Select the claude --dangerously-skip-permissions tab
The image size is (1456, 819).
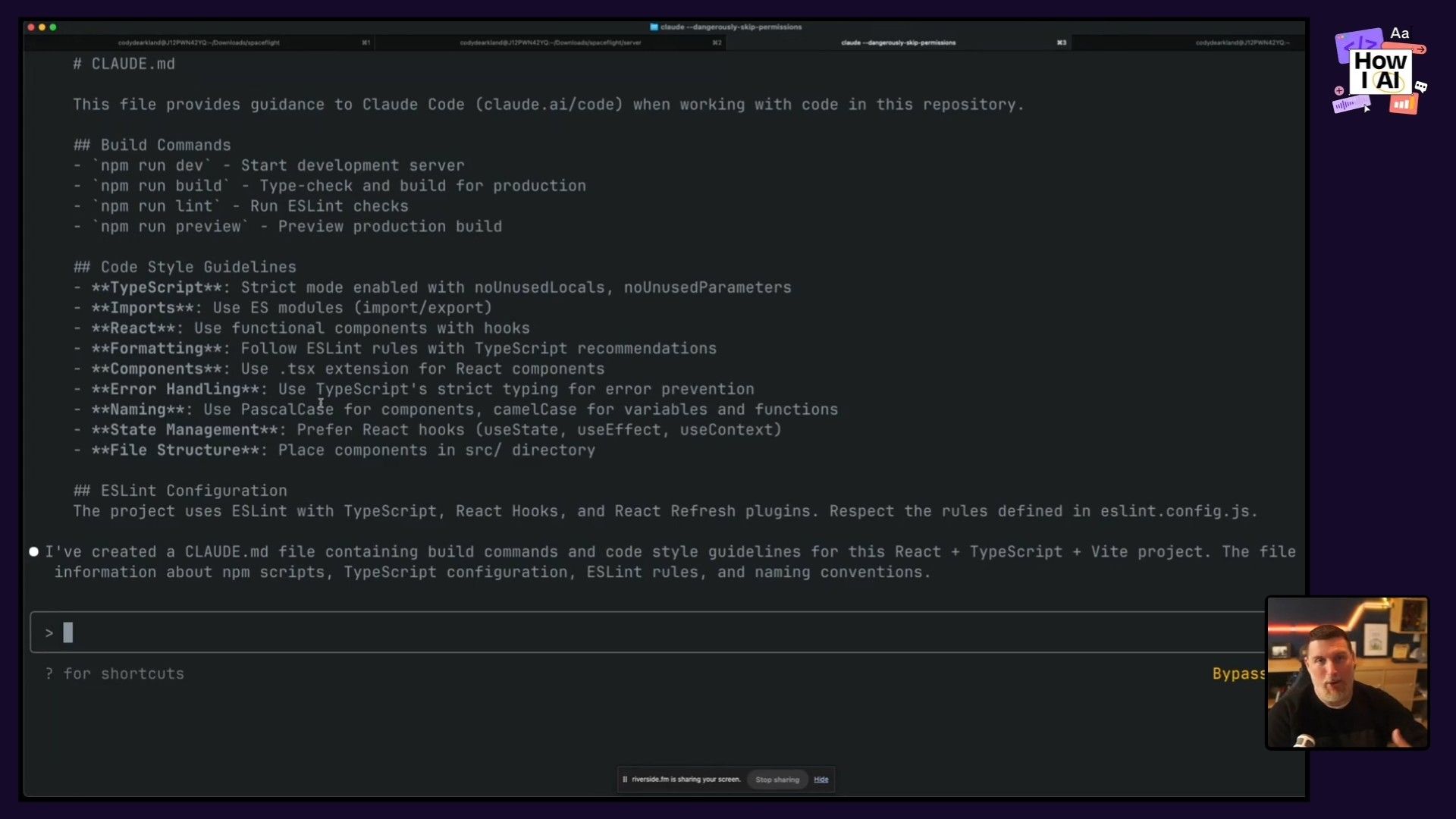899,43
